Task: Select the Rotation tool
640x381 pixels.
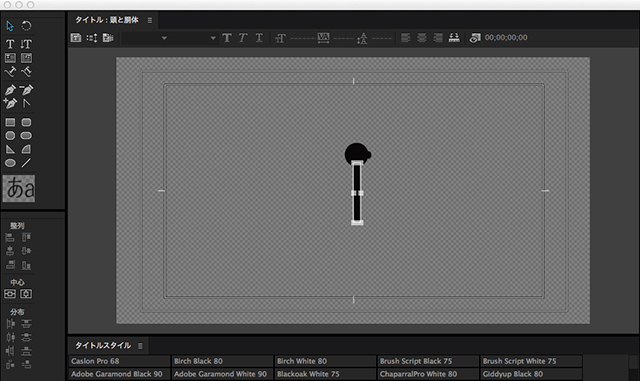Action: pos(26,26)
